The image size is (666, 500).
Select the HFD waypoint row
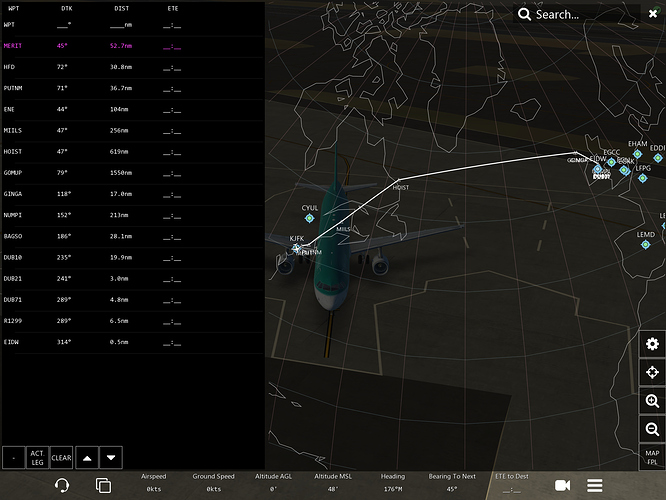[133, 67]
